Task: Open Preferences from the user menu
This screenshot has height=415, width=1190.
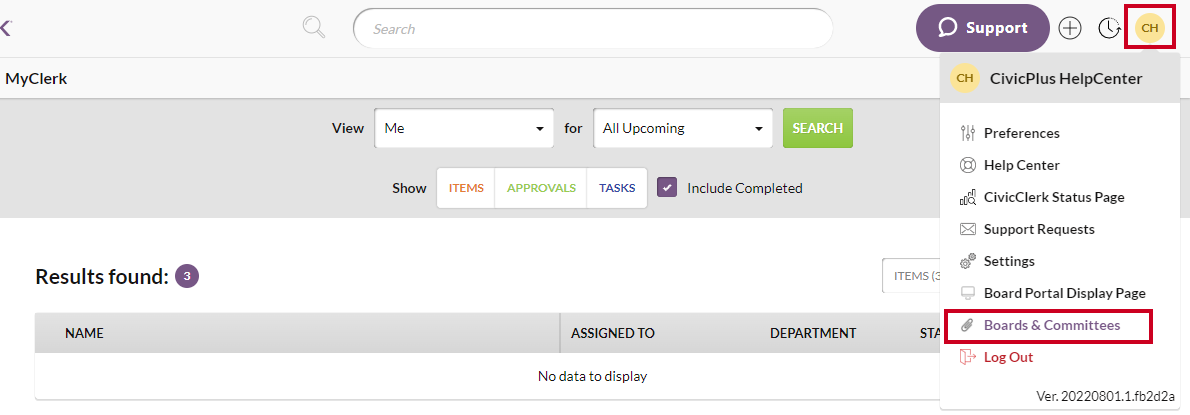Action: 1022,133
